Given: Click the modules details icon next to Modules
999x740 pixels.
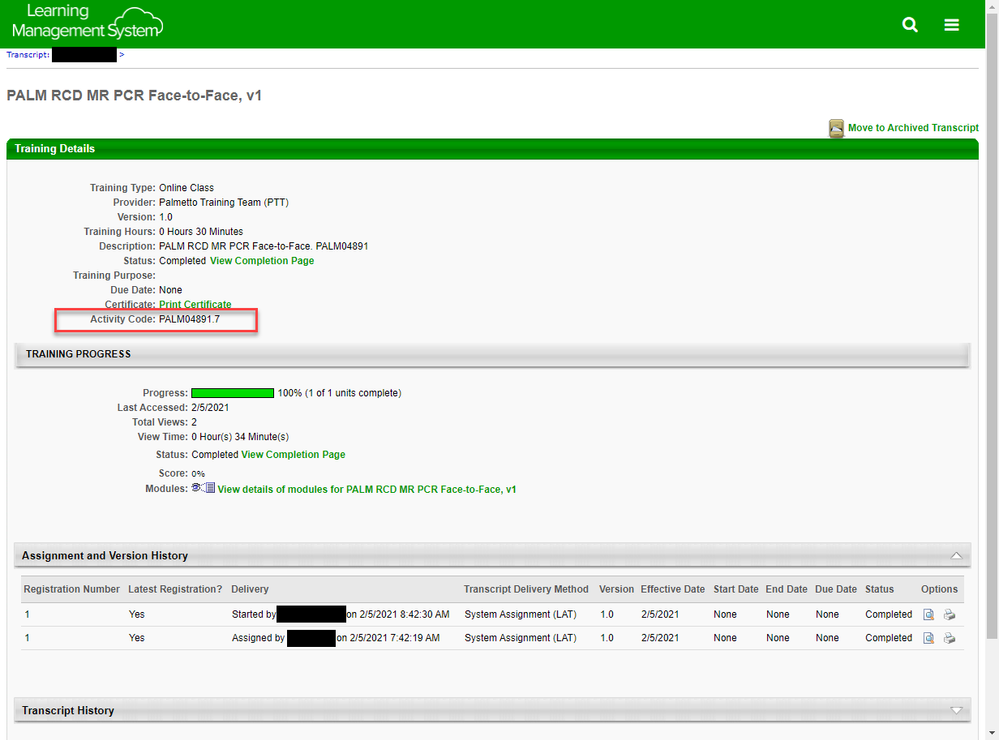Looking at the screenshot, I should pos(203,488).
